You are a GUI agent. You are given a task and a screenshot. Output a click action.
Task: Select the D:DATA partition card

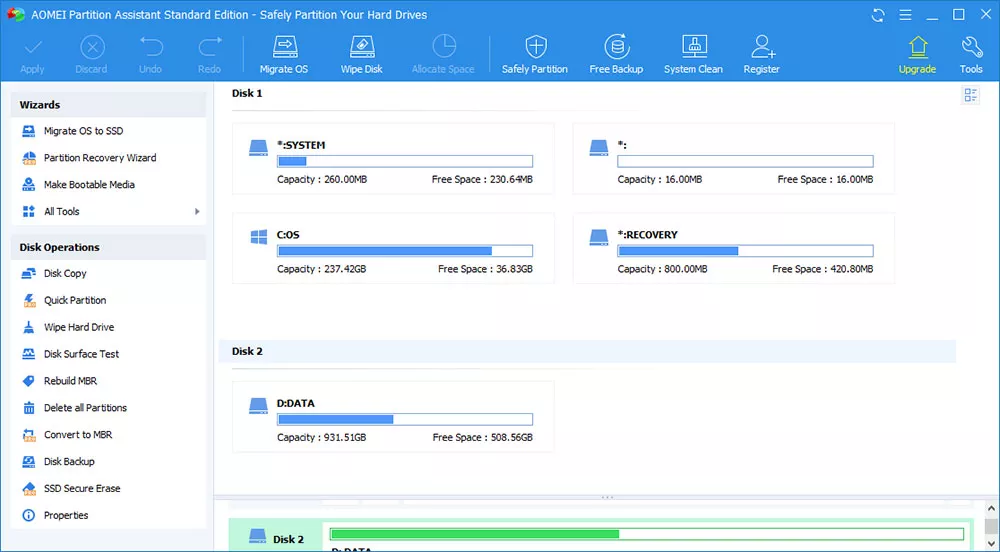[x=393, y=417]
